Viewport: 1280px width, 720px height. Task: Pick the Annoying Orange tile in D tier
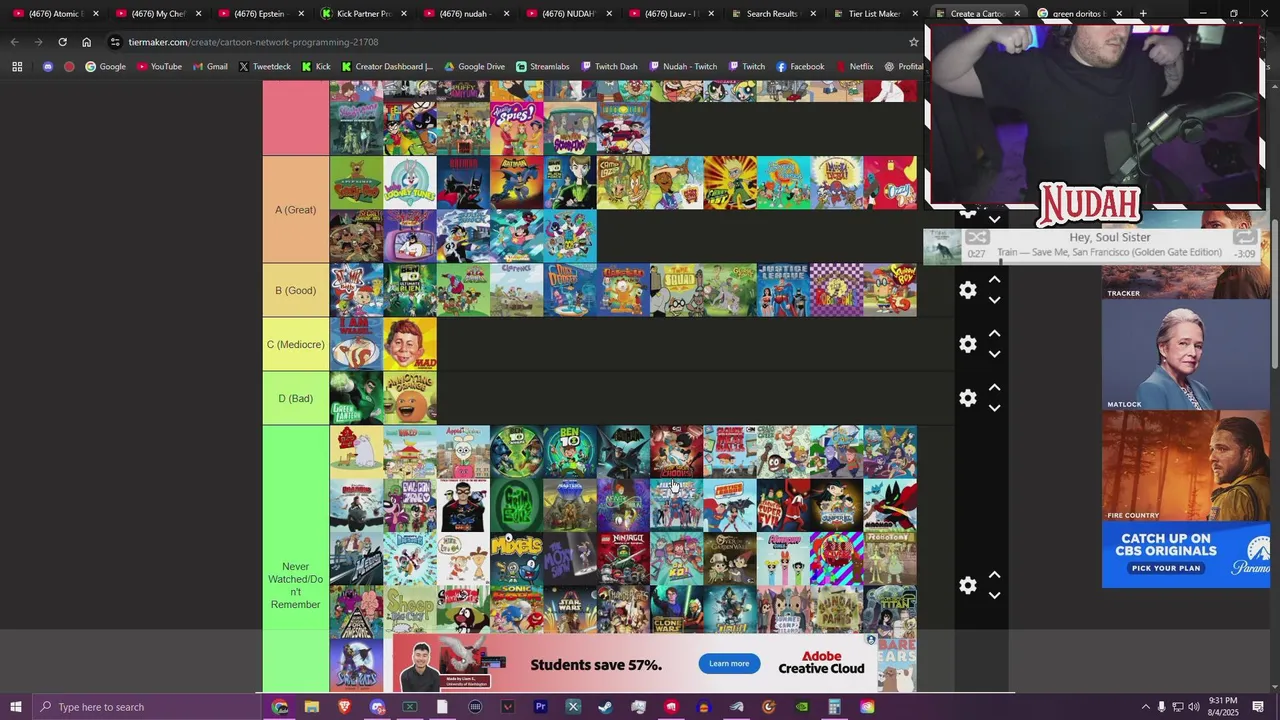pyautogui.click(x=410, y=398)
